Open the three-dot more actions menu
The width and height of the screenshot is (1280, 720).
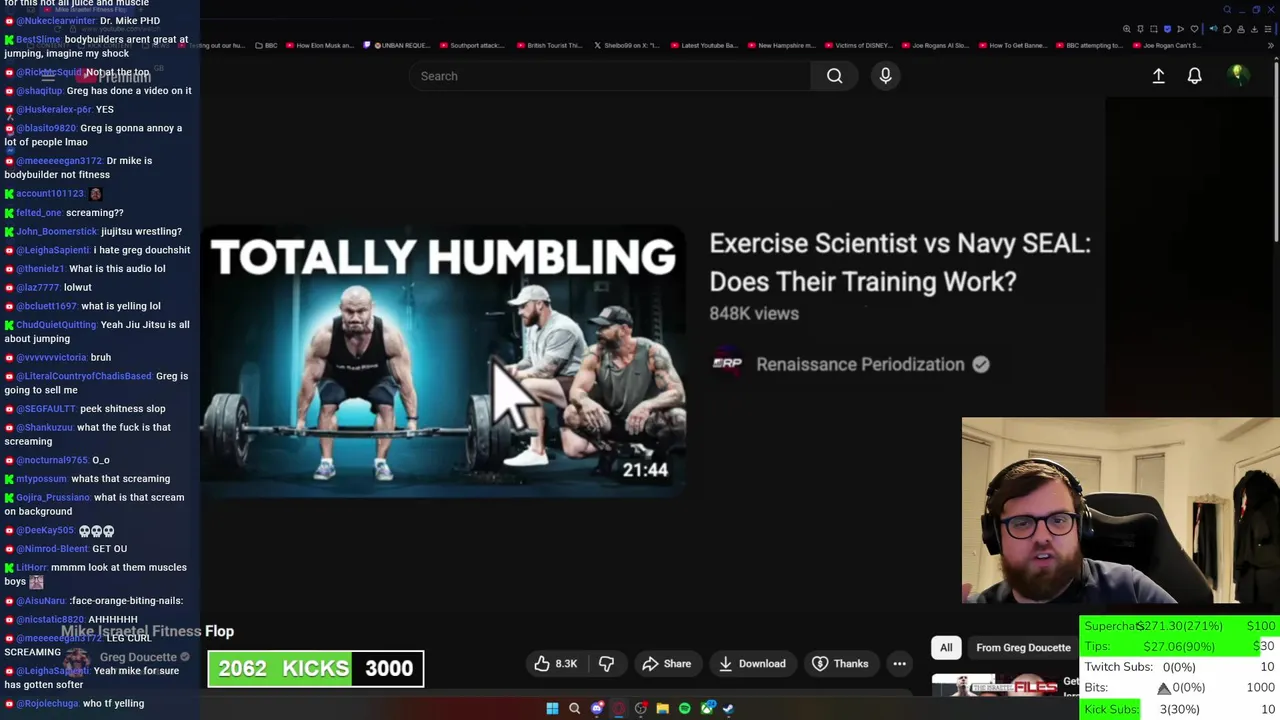[x=899, y=664]
